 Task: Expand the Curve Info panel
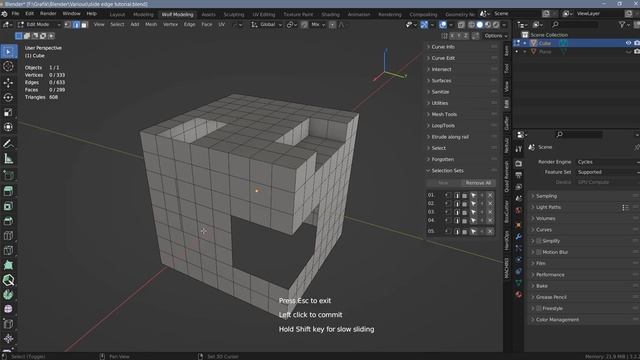461,47
